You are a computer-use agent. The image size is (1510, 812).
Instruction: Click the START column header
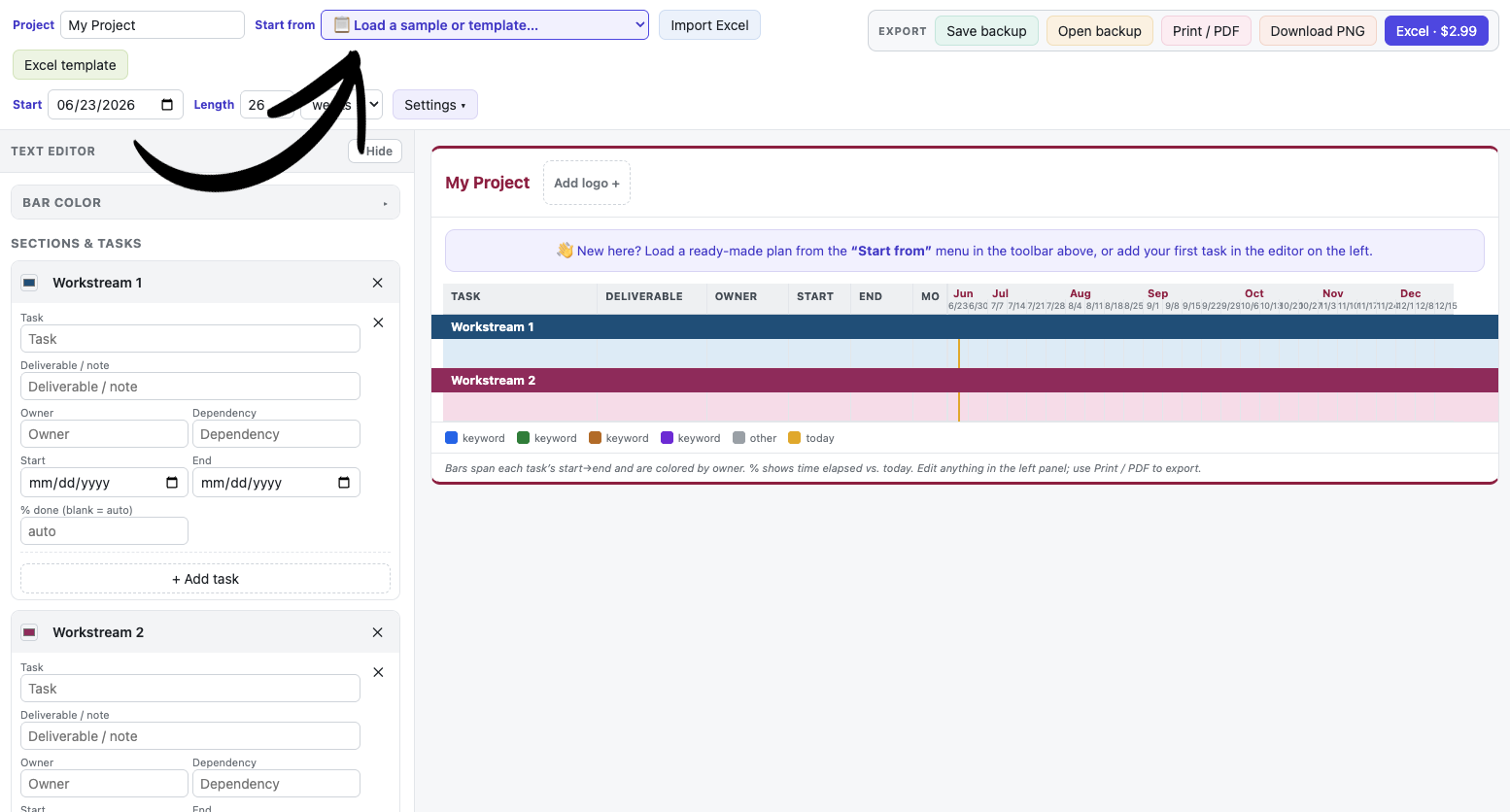tap(819, 297)
